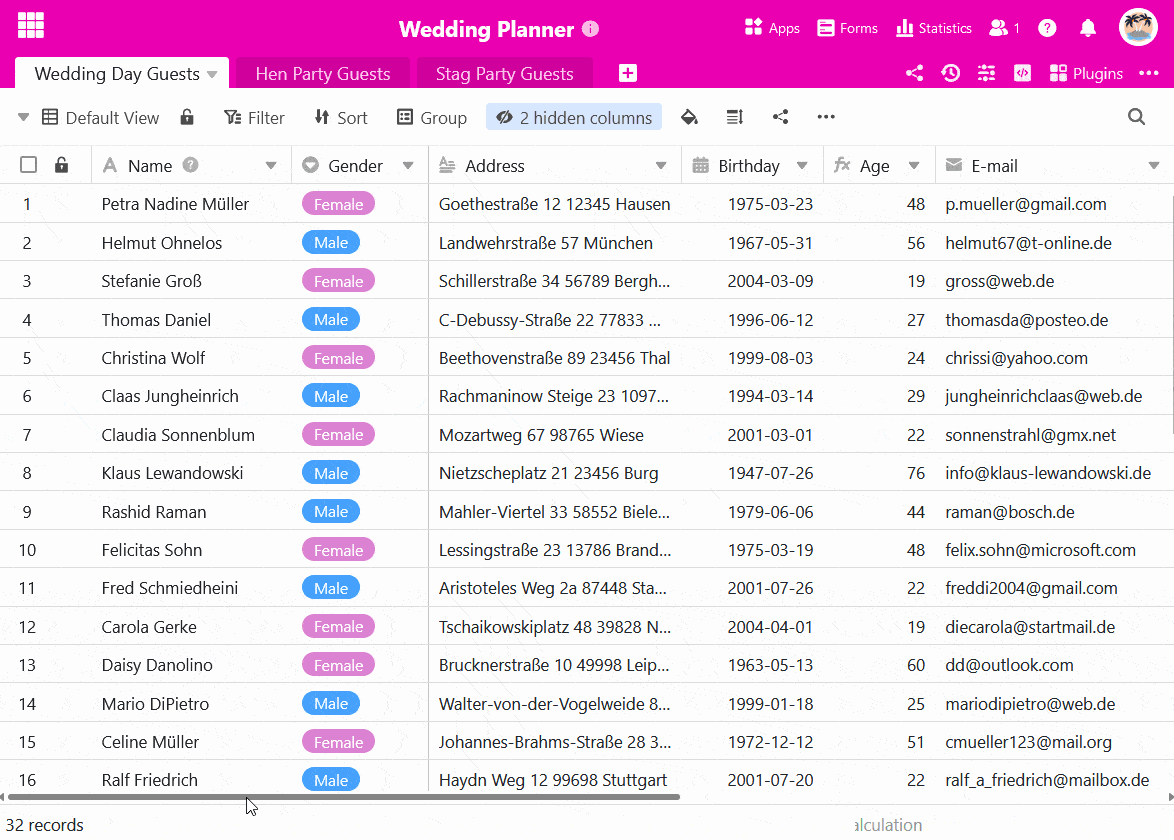The height and width of the screenshot is (840, 1174).
Task: Toggle the 2 hidden columns button
Action: (574, 117)
